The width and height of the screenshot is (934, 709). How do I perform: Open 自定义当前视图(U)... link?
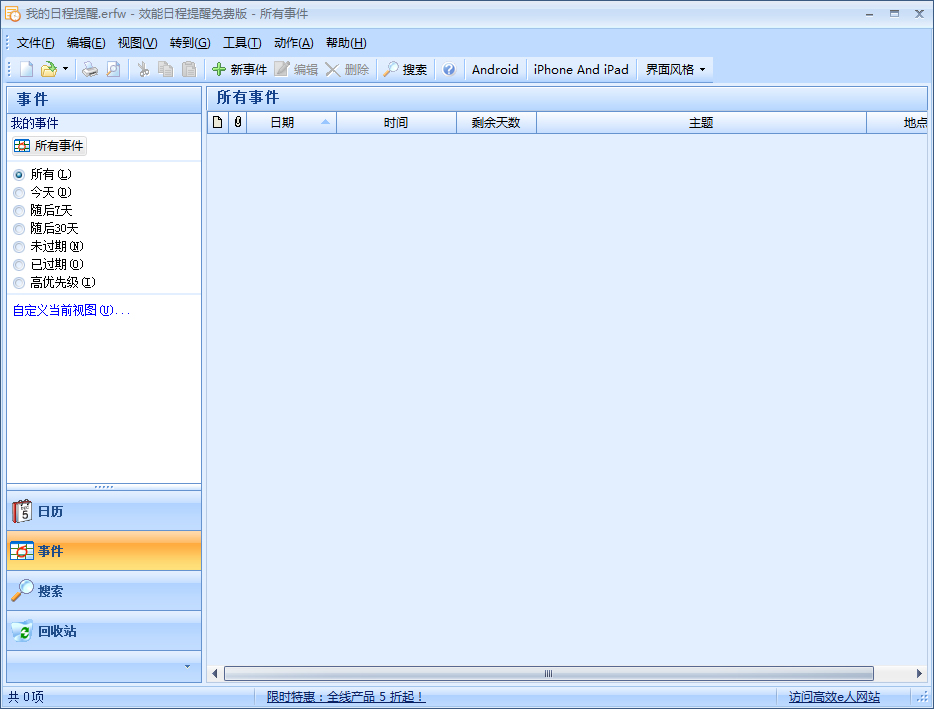pyautogui.click(x=71, y=310)
